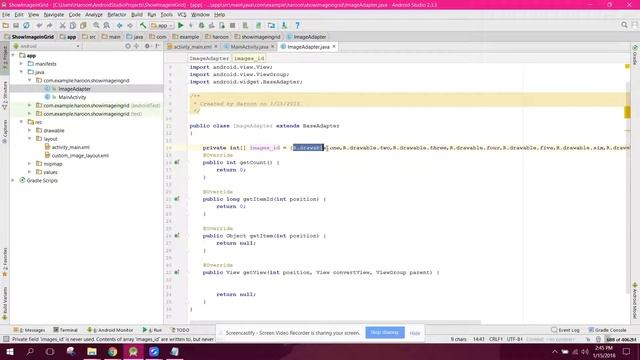This screenshot has height=360, width=640.
Task: Open the Terminal tool window
Action: click(65, 330)
